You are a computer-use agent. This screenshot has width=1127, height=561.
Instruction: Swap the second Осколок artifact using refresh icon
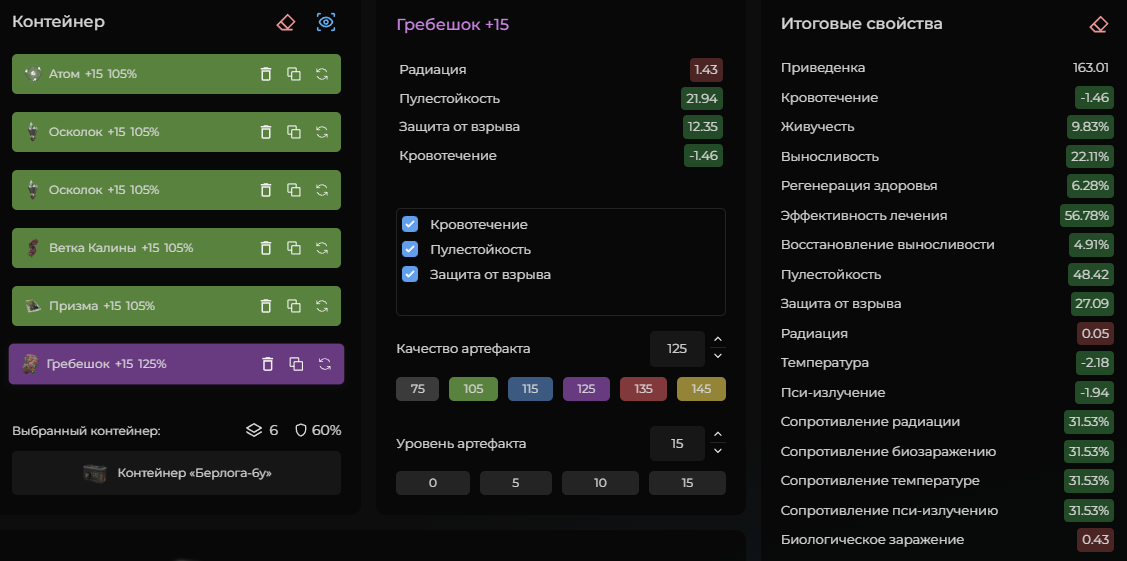(x=322, y=190)
